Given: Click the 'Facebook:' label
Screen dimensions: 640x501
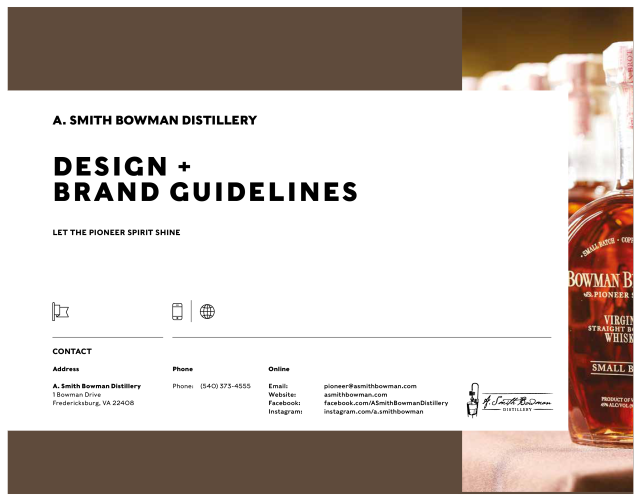Looking at the screenshot, I should point(284,403).
